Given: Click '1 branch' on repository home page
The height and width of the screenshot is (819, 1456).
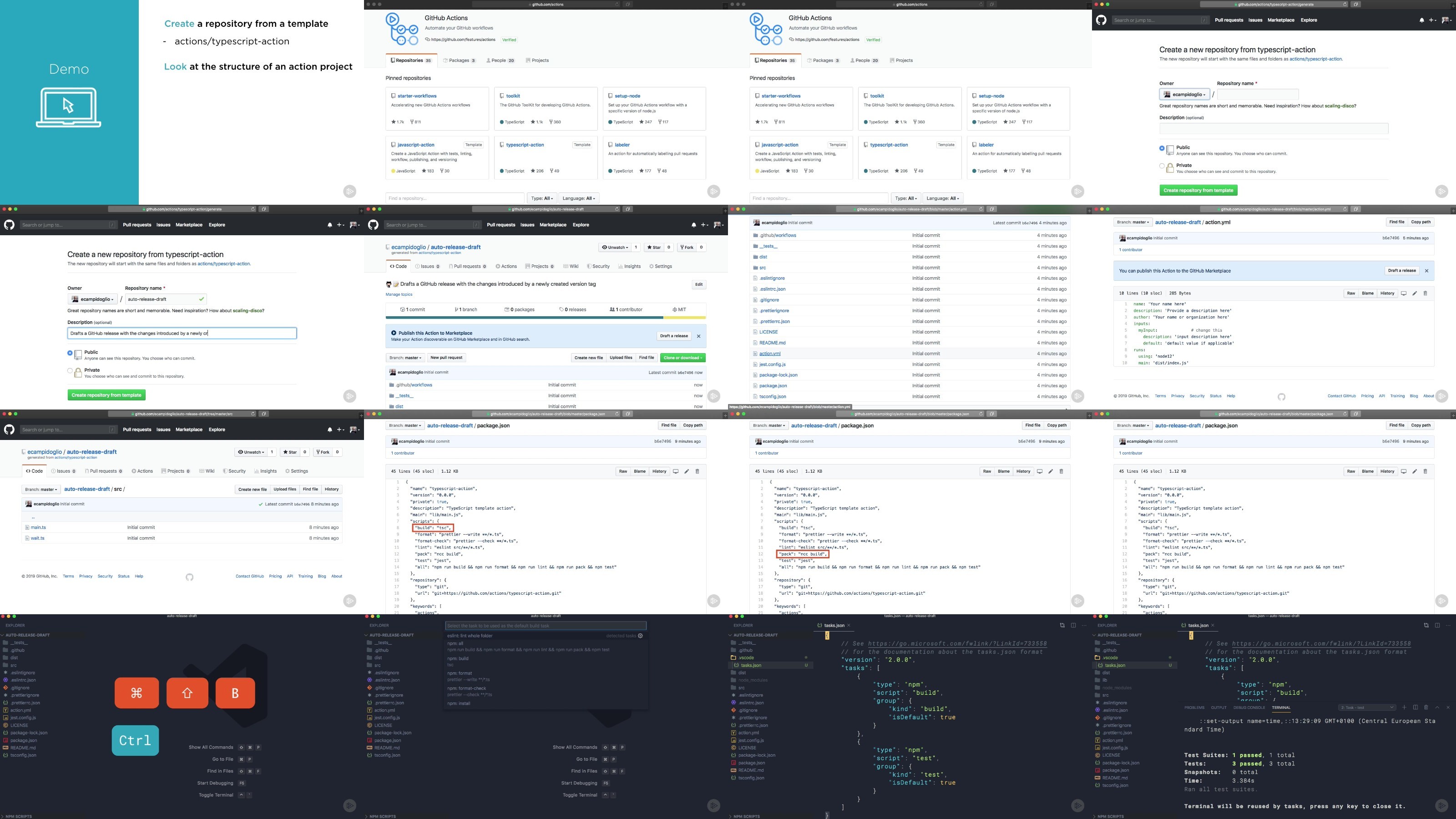Looking at the screenshot, I should [x=466, y=310].
